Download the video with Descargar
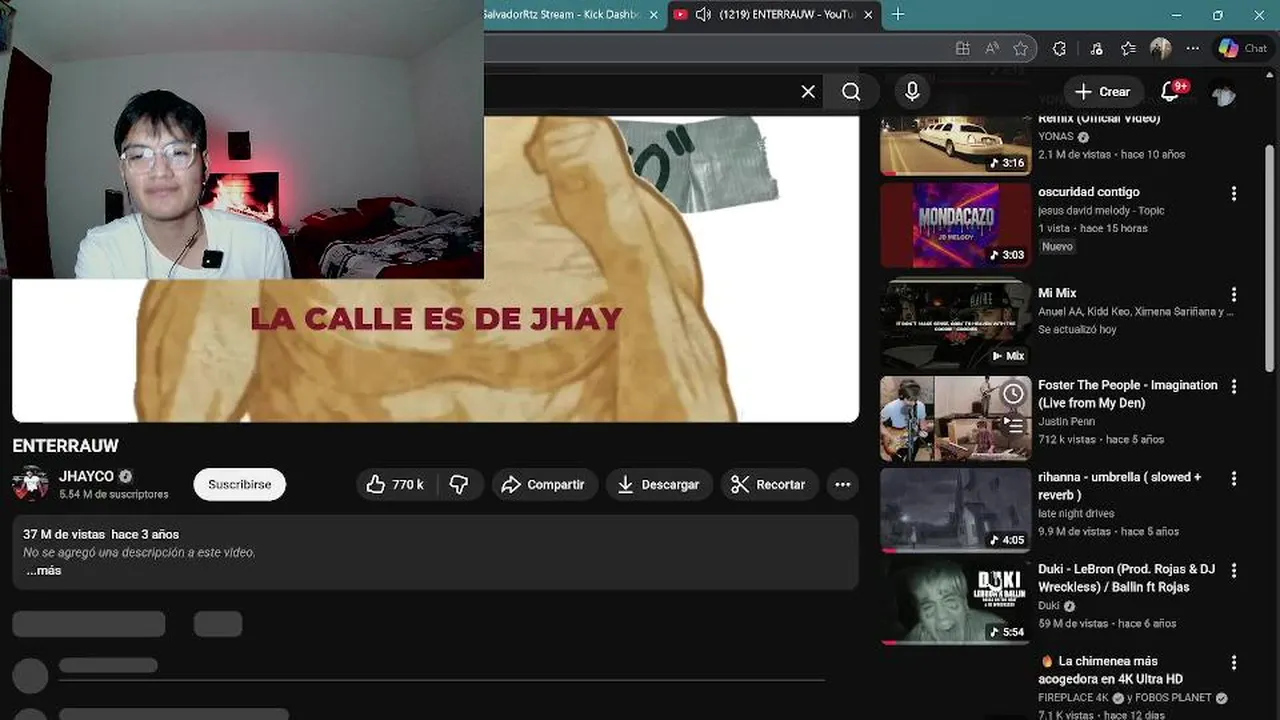 point(660,484)
